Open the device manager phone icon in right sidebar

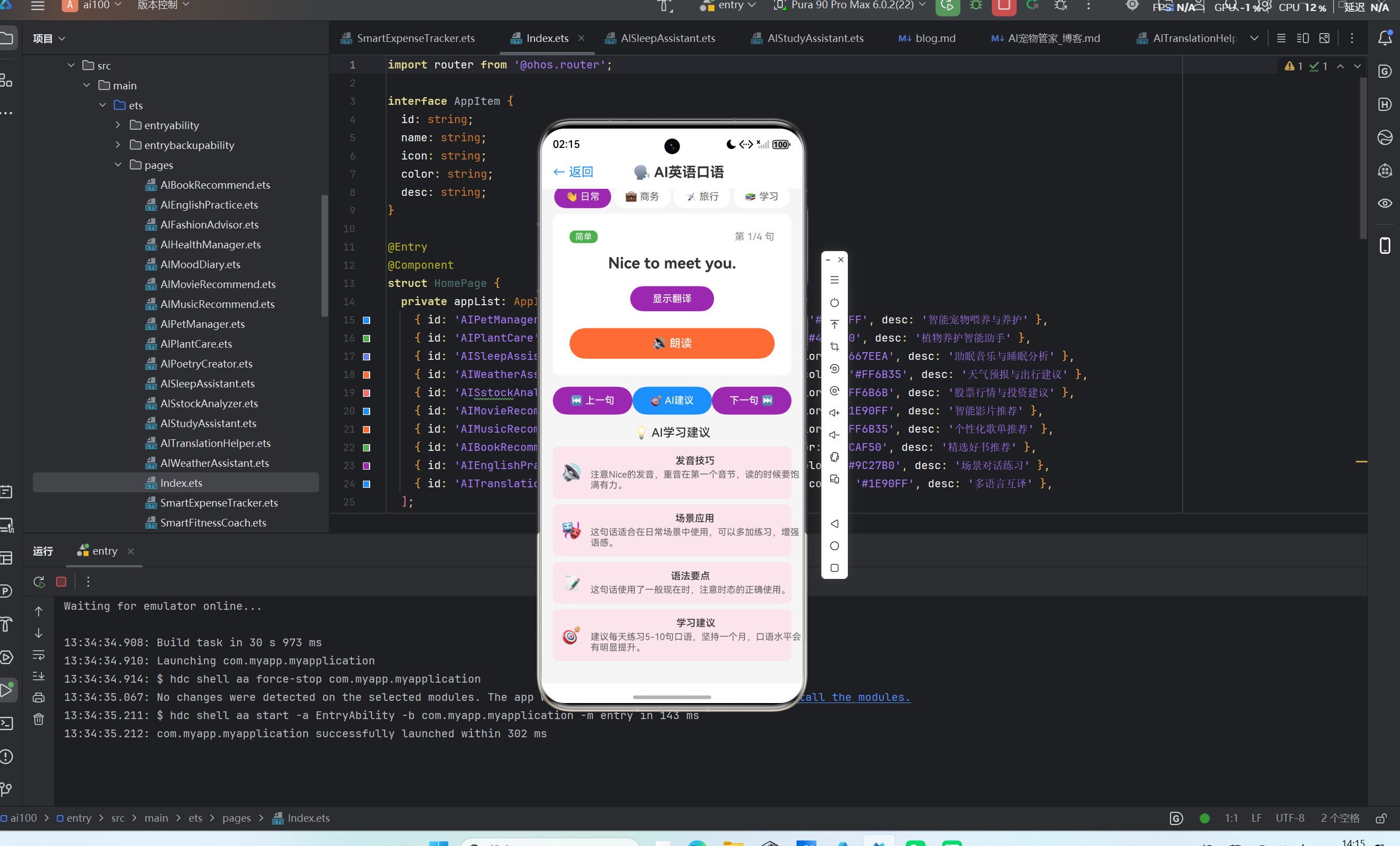(x=1385, y=246)
